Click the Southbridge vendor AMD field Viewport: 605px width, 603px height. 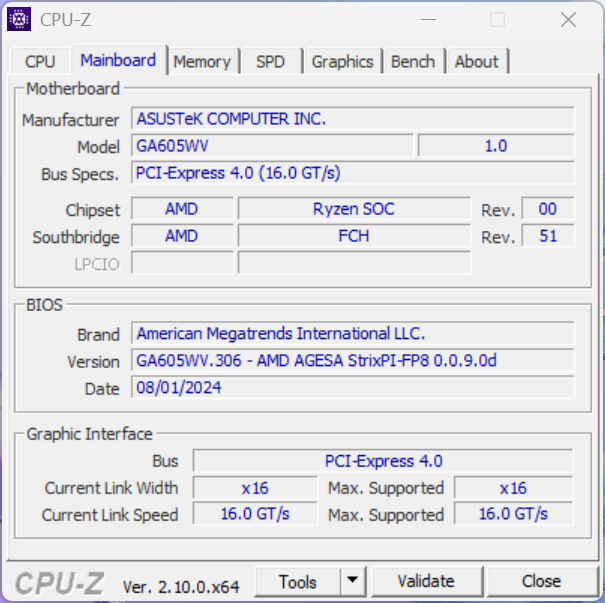pyautogui.click(x=182, y=236)
